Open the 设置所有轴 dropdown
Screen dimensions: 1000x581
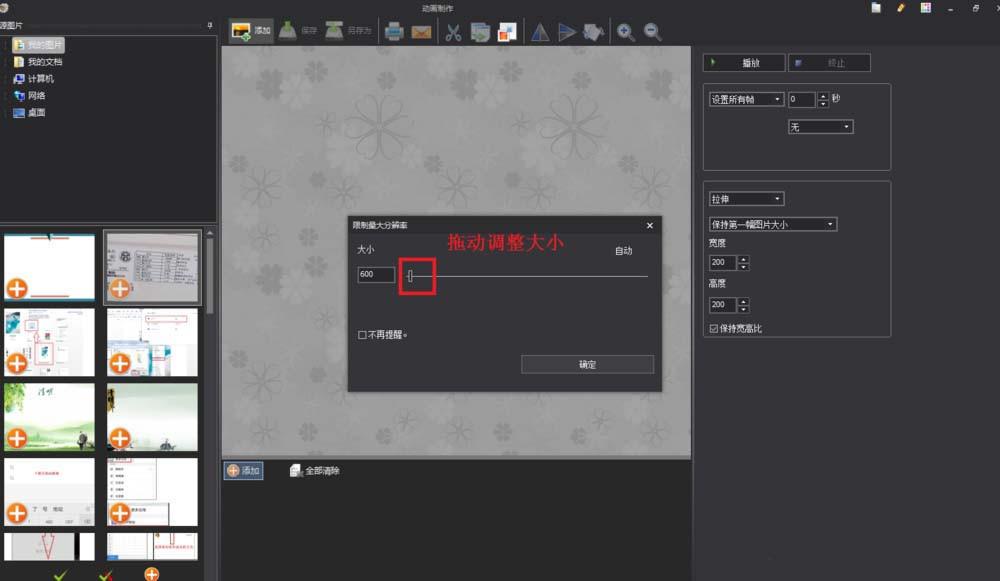pos(745,99)
